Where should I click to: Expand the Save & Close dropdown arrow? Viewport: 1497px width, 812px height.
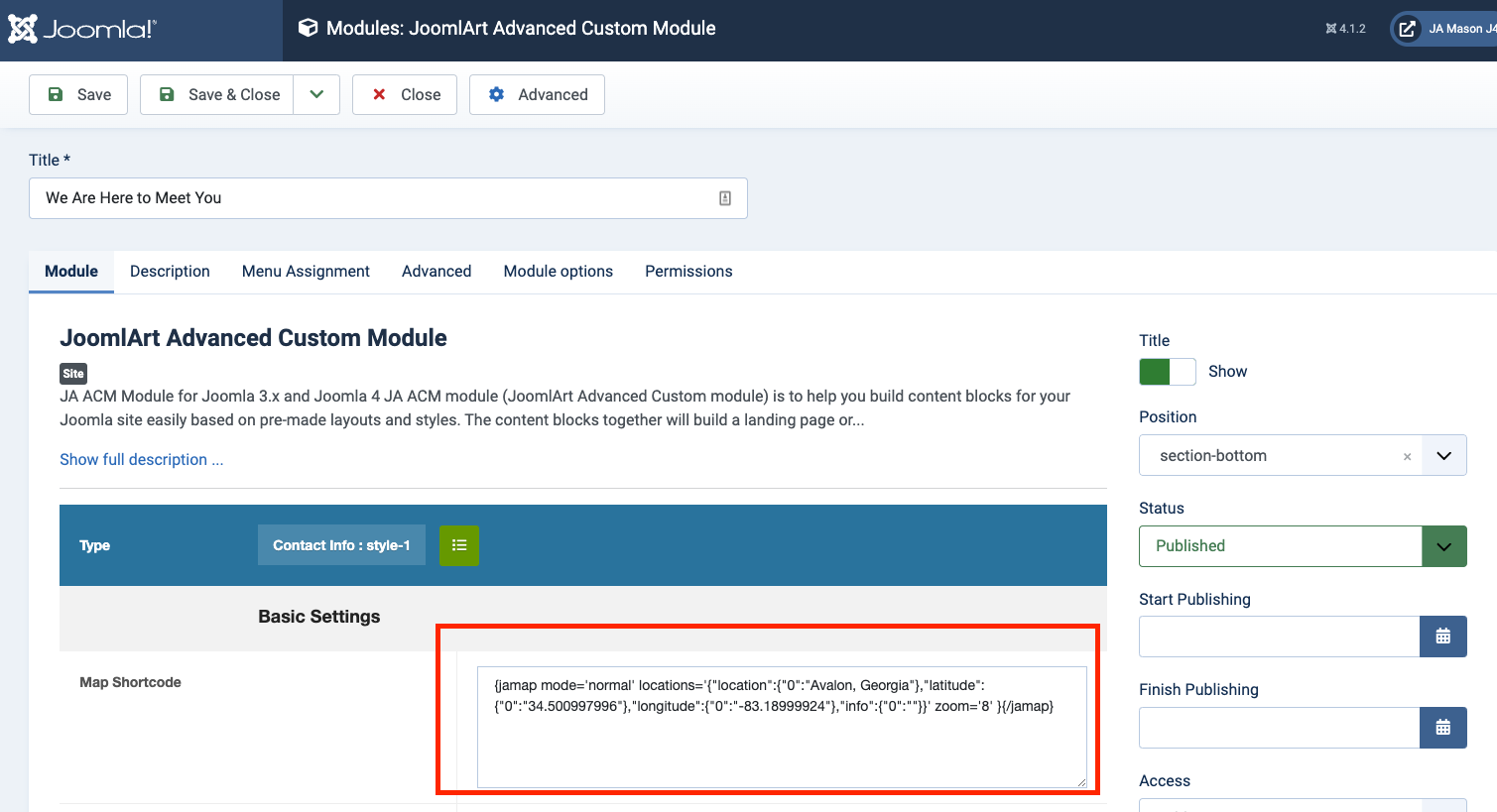(316, 95)
